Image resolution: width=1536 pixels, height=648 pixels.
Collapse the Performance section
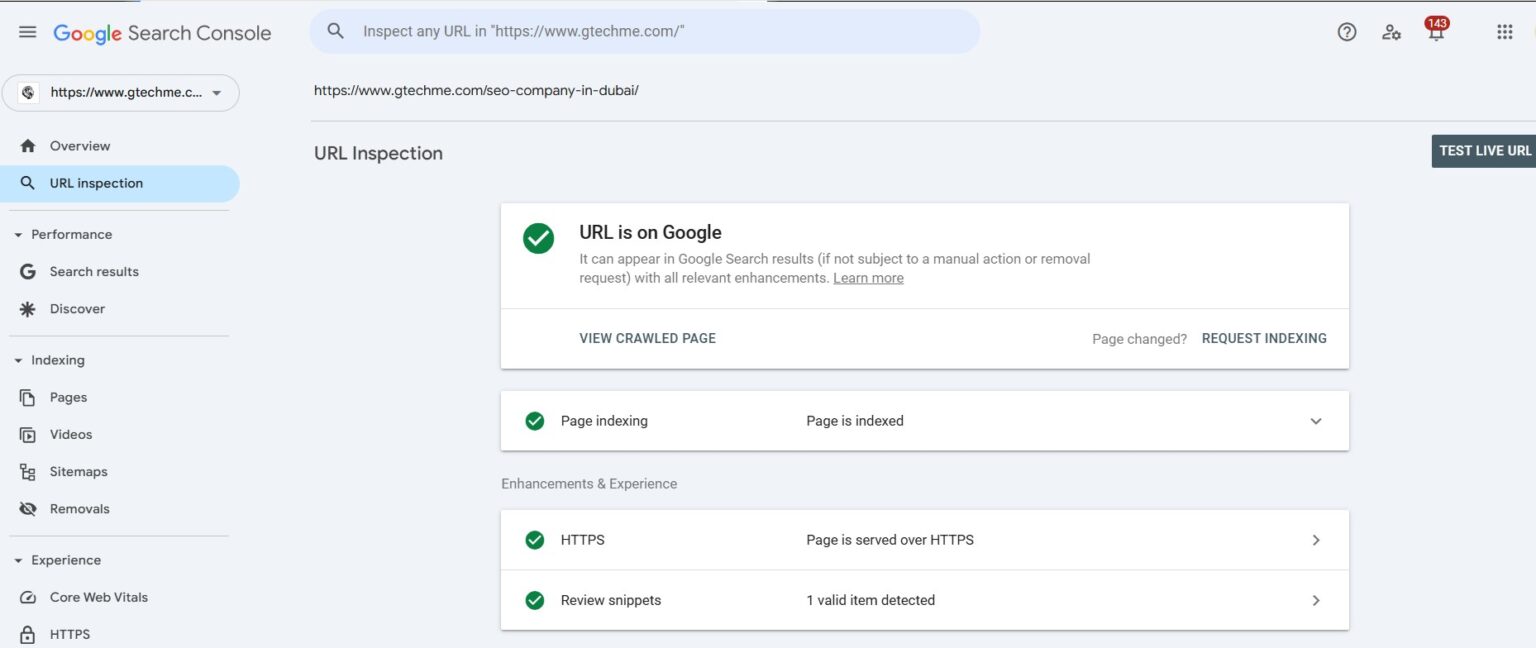16,233
